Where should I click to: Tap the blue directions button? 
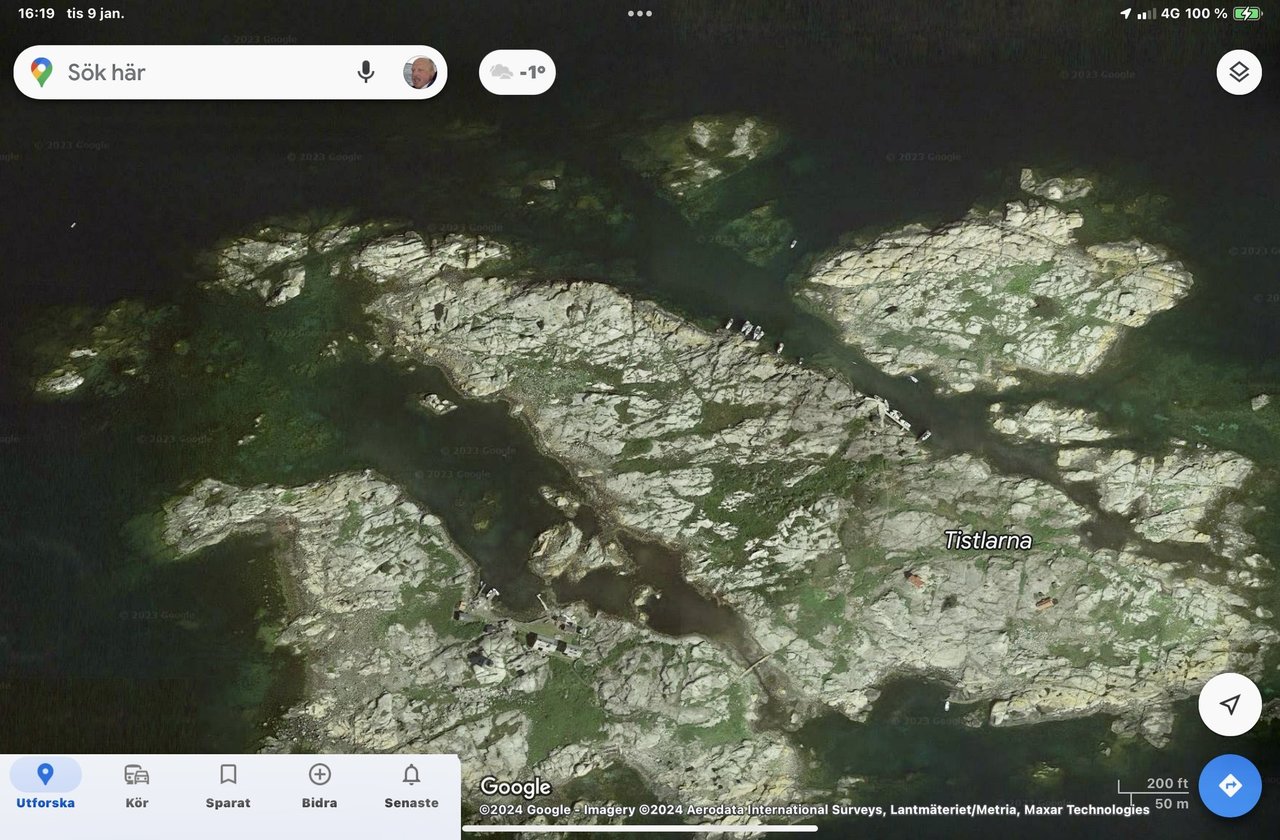tap(1230, 785)
